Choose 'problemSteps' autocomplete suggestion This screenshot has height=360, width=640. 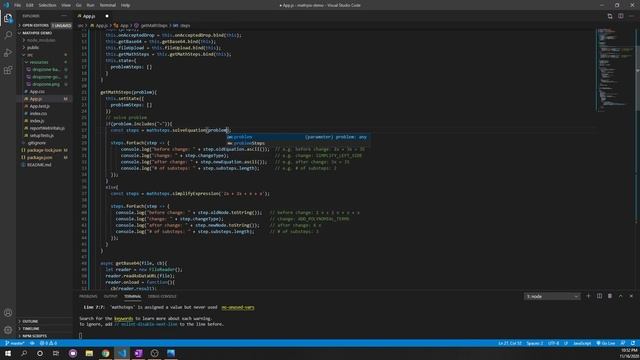pos(298,143)
